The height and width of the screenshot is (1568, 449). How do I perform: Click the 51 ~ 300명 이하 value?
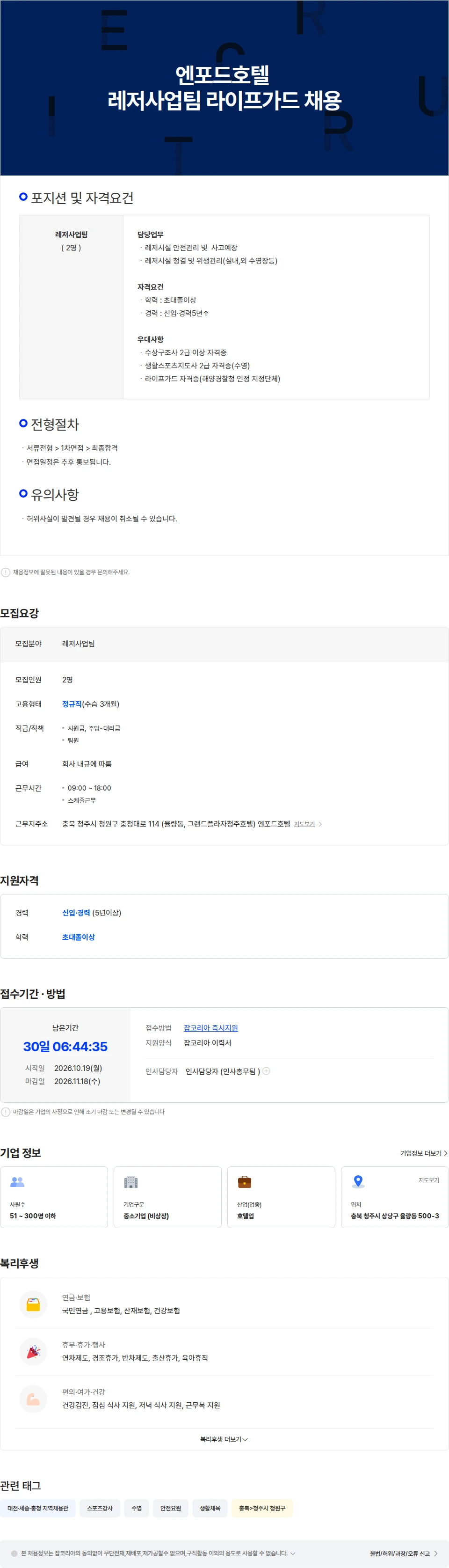point(33,1216)
